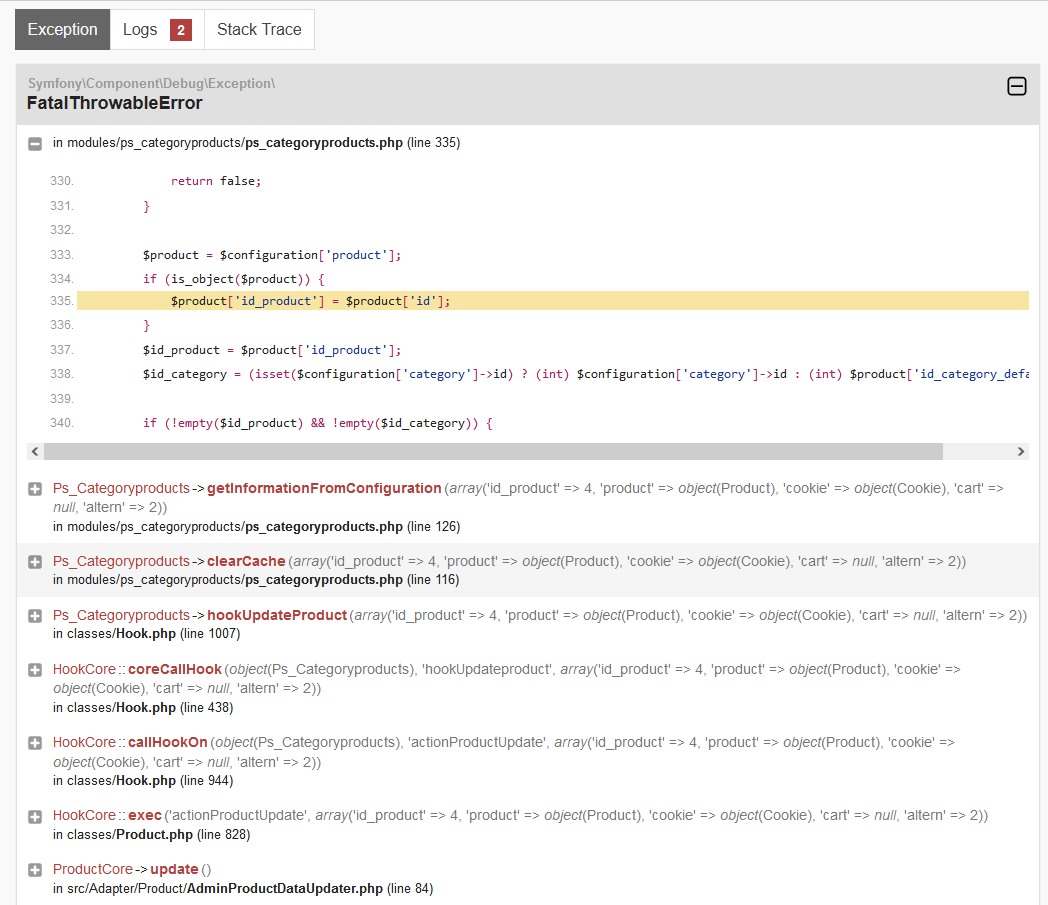This screenshot has width=1048, height=905.
Task: Expand the ProductCore update trace entry
Action: (35, 870)
